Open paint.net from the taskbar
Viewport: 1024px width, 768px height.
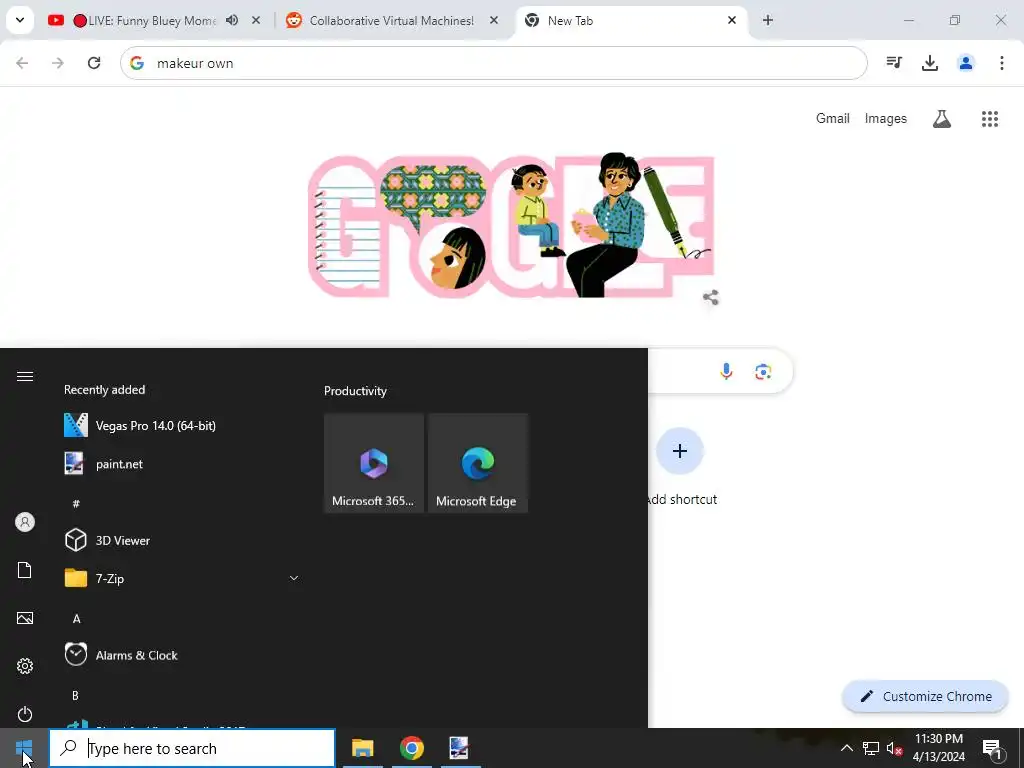point(458,748)
